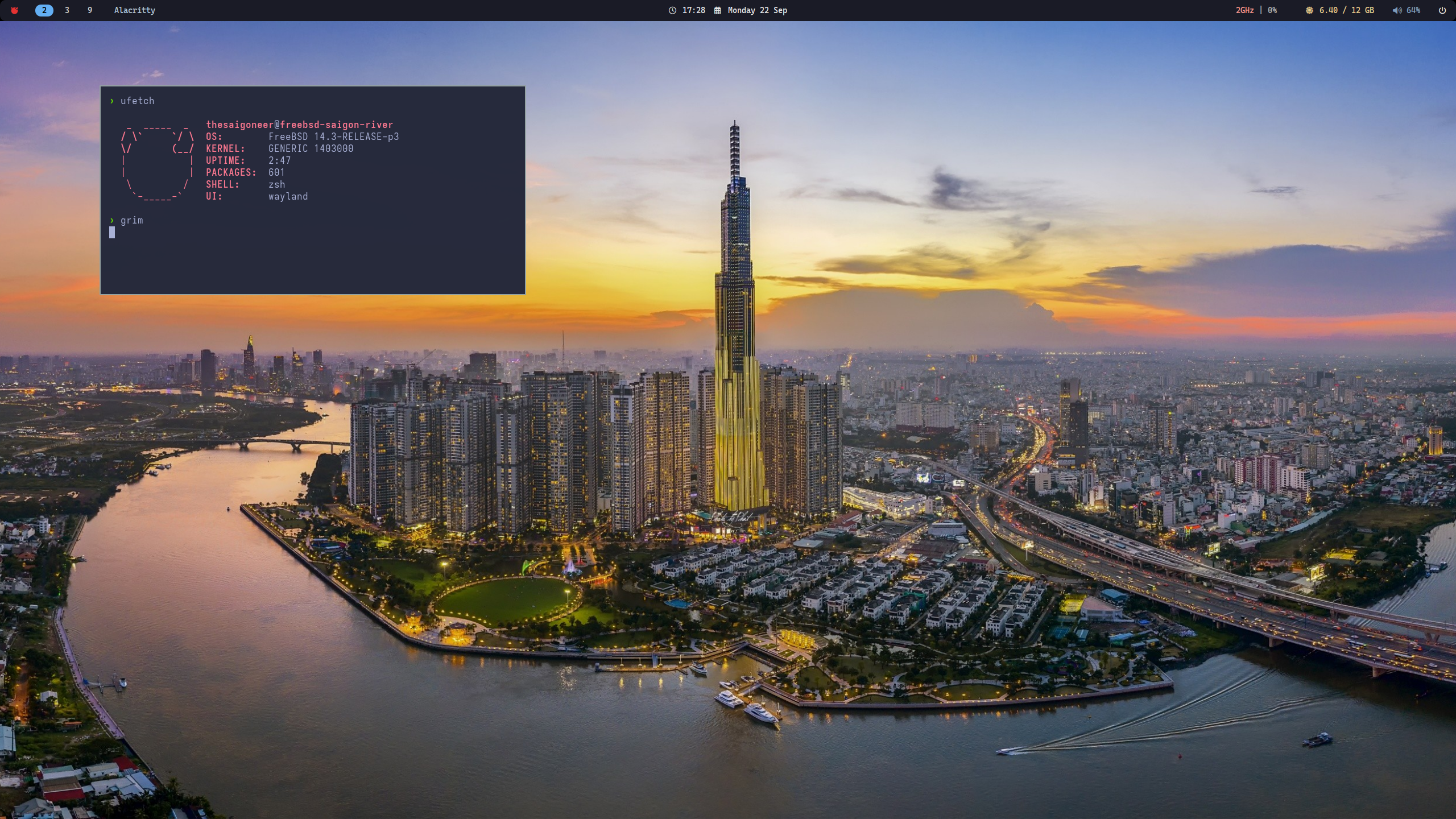Click the terminal cursor block
This screenshot has height=819, width=1456.
point(112,232)
